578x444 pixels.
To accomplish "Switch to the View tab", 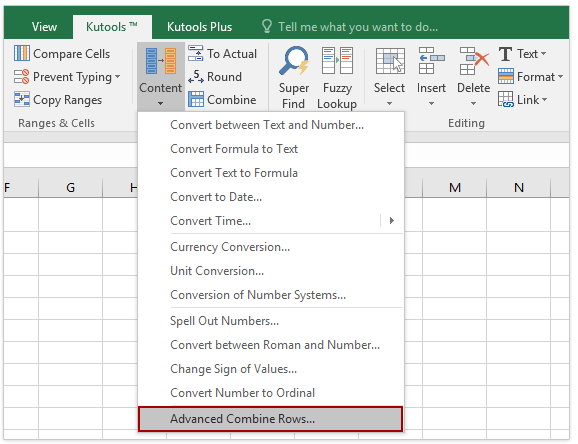I will click(x=44, y=27).
